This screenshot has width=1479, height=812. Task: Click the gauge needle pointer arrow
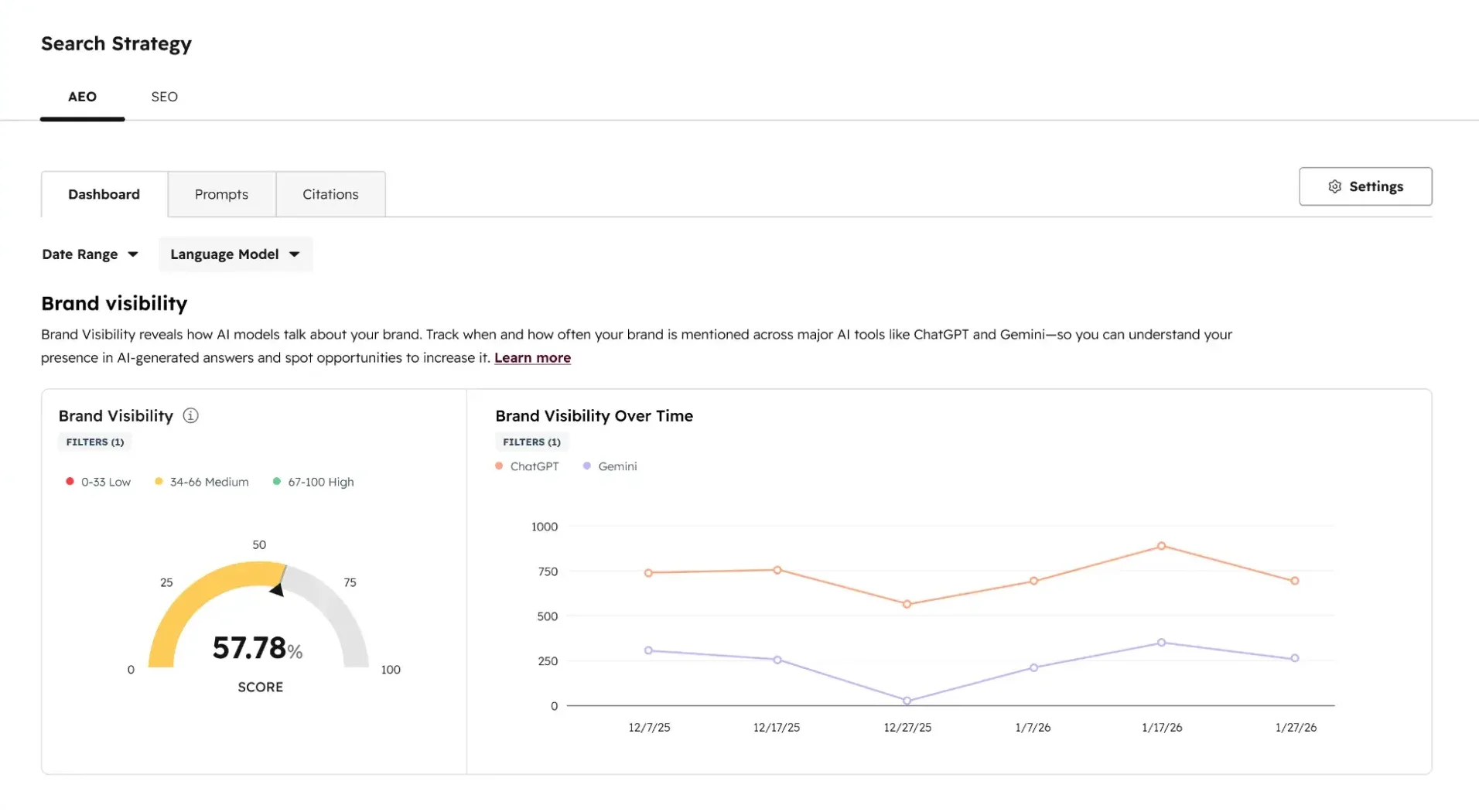[277, 589]
